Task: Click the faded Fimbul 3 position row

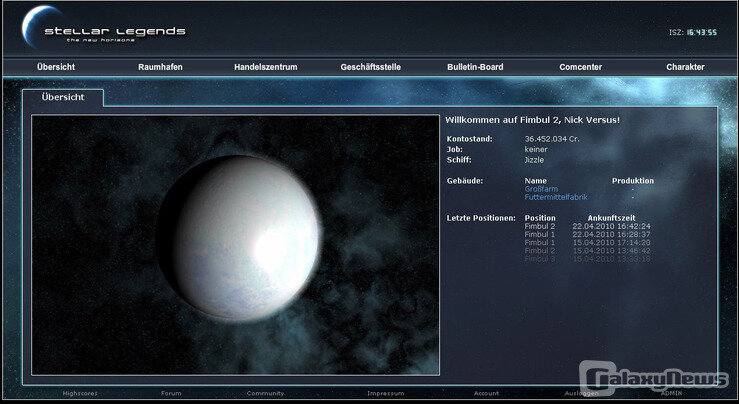Action: tap(587, 259)
